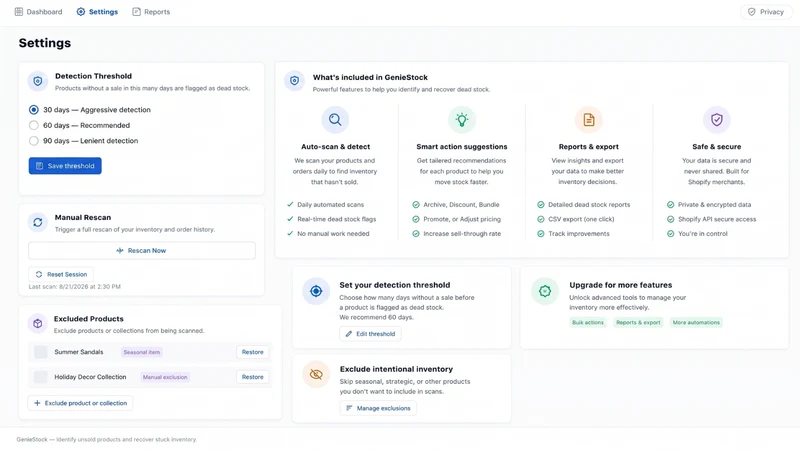Click the Bulk actions tag
Viewport: 800px width, 450px height.
click(588, 322)
